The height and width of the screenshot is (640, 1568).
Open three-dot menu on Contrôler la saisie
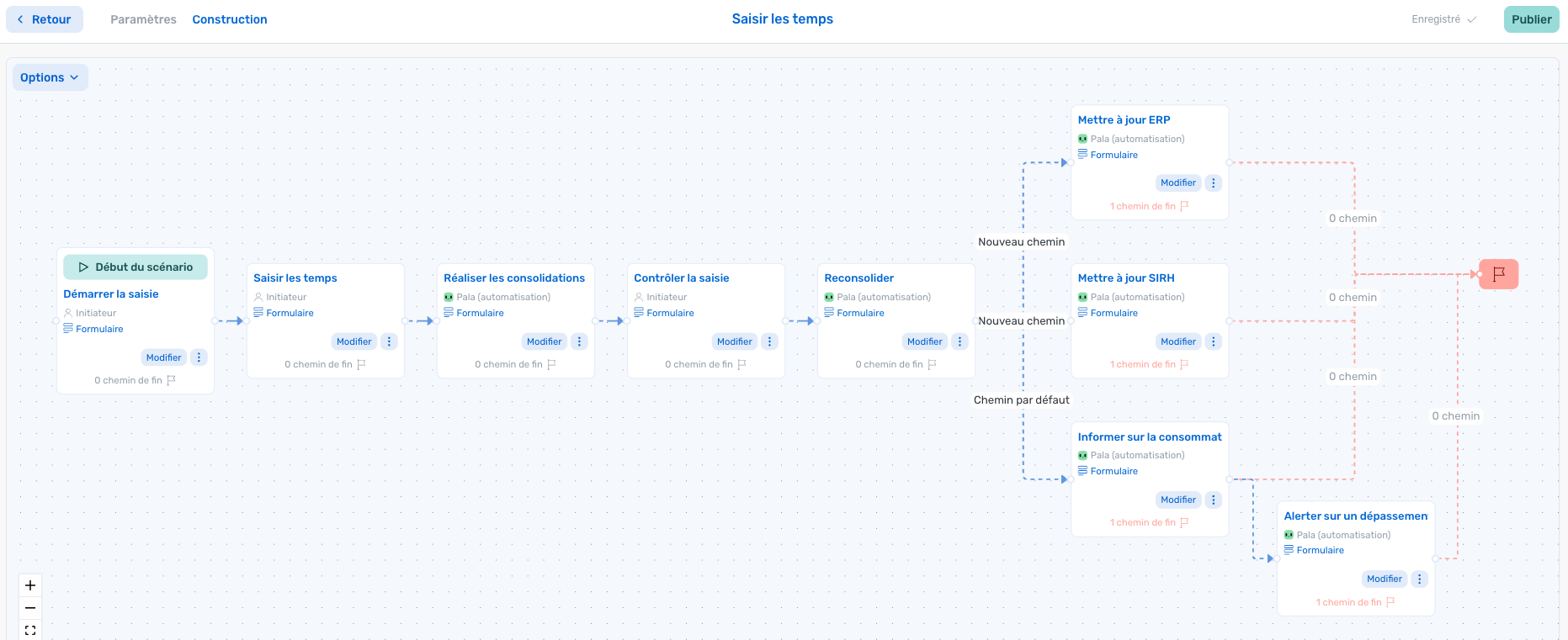[769, 341]
